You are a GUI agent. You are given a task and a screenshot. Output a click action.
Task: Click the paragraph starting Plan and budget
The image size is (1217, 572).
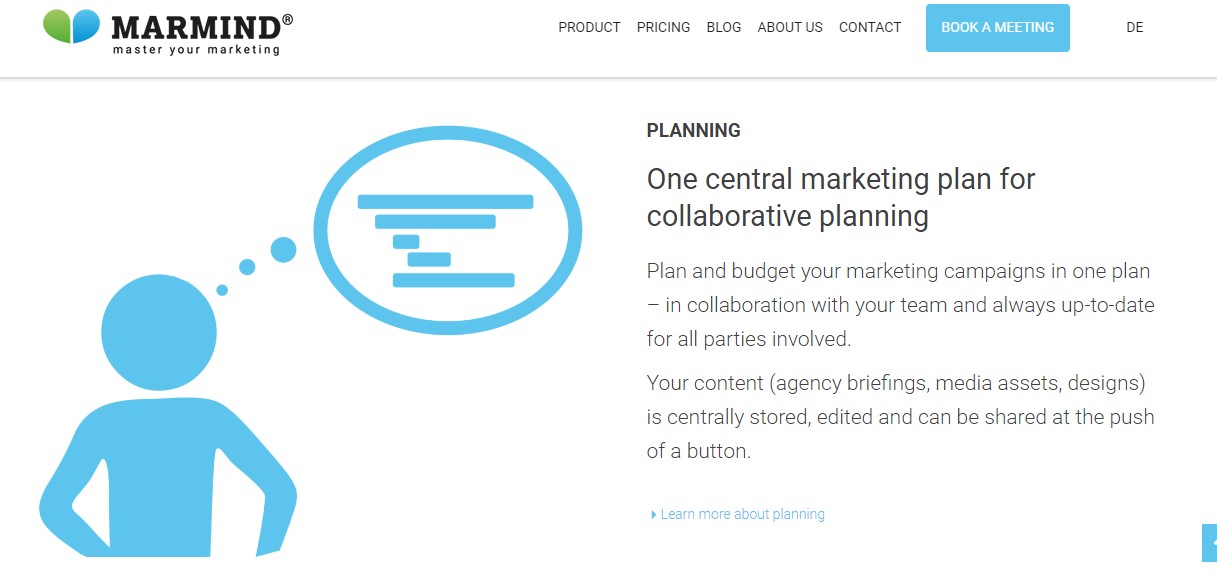click(900, 305)
